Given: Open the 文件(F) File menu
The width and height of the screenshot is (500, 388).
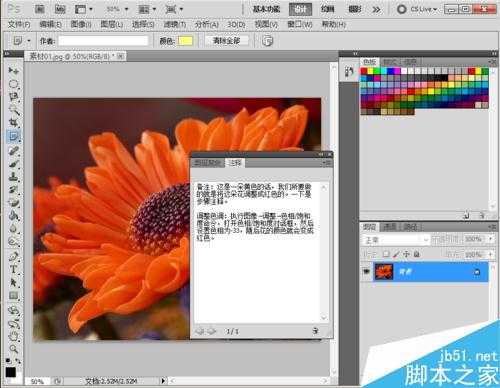Looking at the screenshot, I should 19,25.
